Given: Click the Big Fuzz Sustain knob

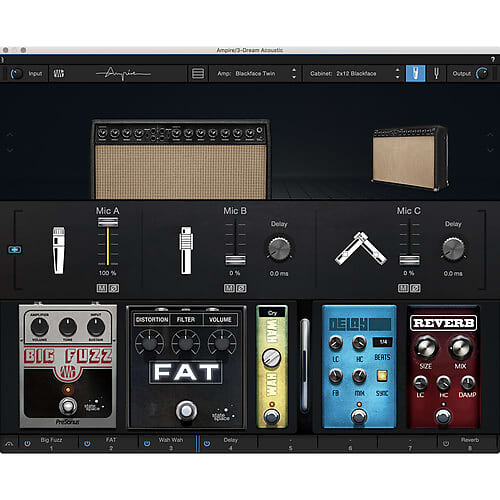Looking at the screenshot, I should pyautogui.click(x=96, y=327).
